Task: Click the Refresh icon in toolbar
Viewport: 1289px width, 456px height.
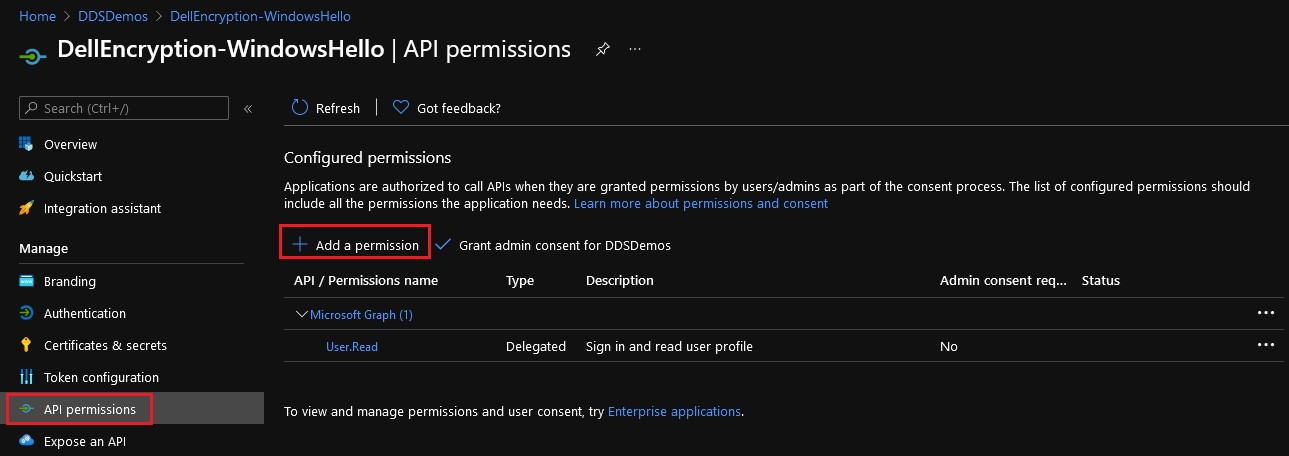Action: coord(300,108)
